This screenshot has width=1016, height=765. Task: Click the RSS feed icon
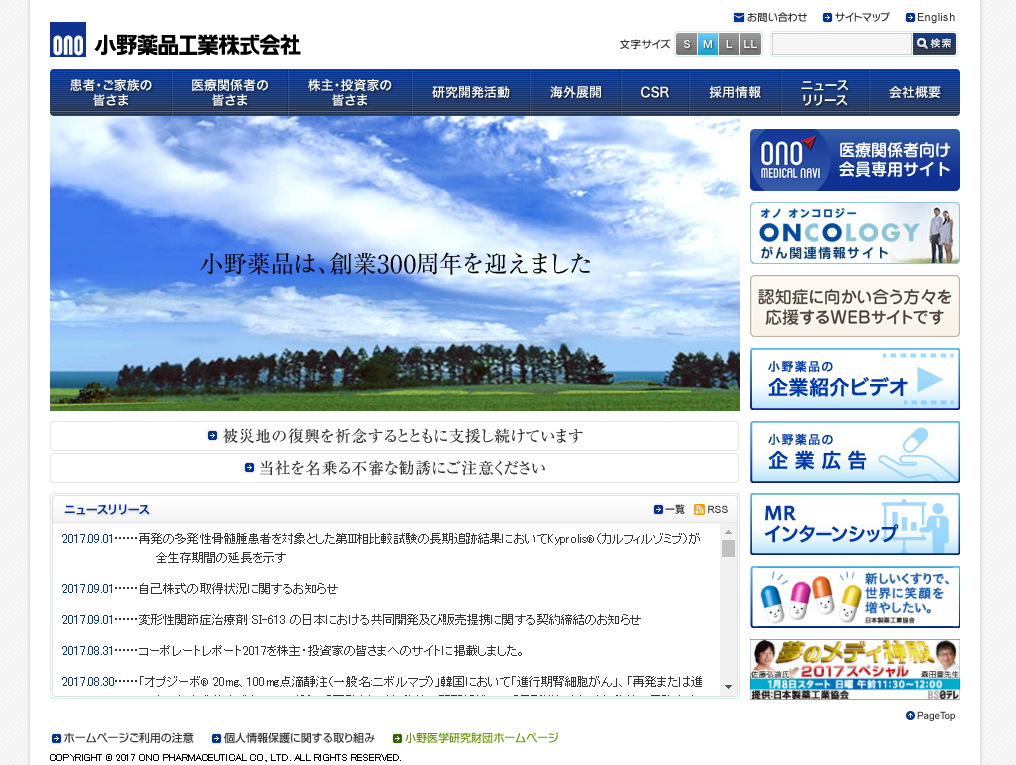[699, 509]
